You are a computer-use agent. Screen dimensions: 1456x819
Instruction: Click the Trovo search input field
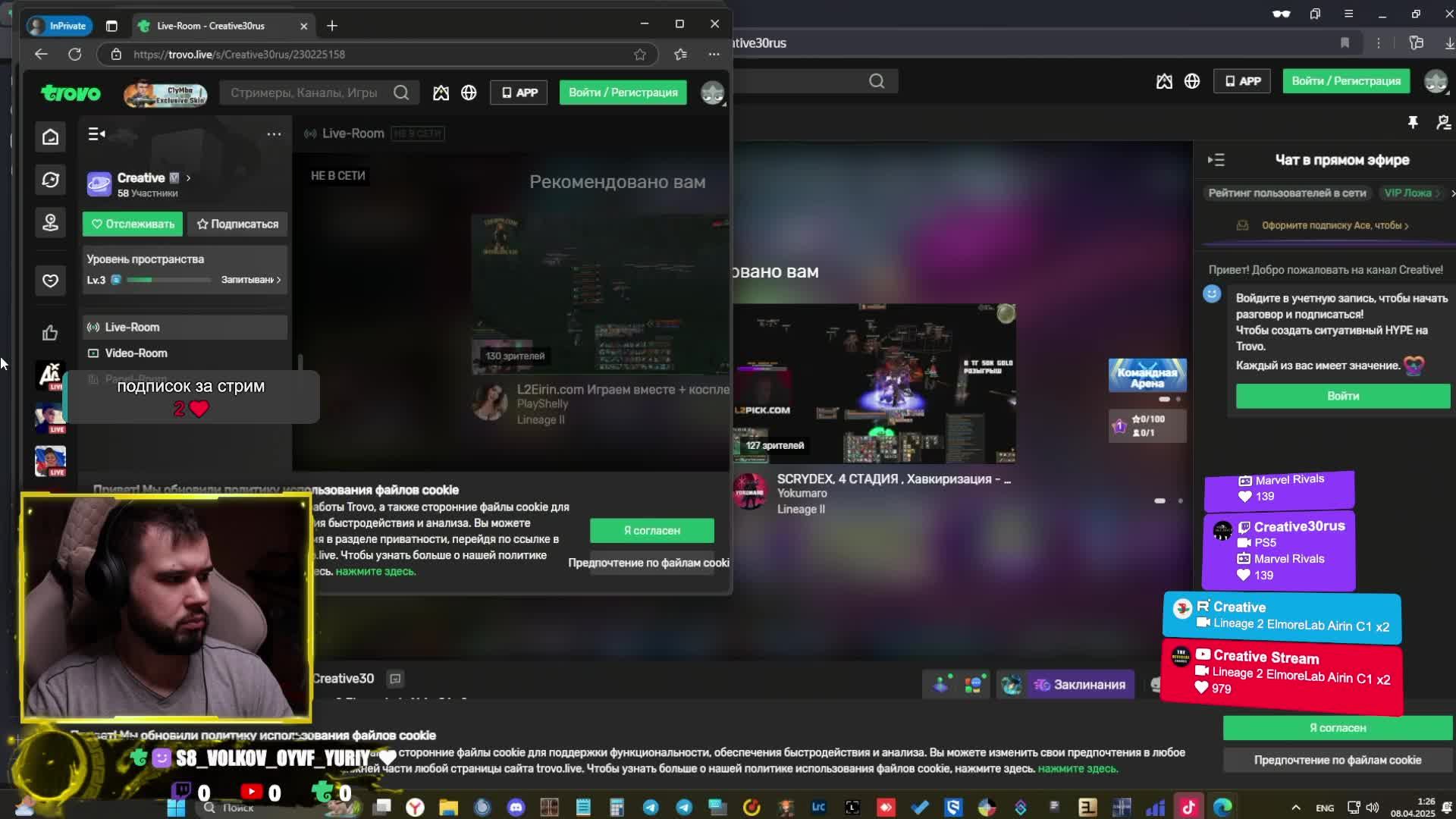(x=303, y=93)
